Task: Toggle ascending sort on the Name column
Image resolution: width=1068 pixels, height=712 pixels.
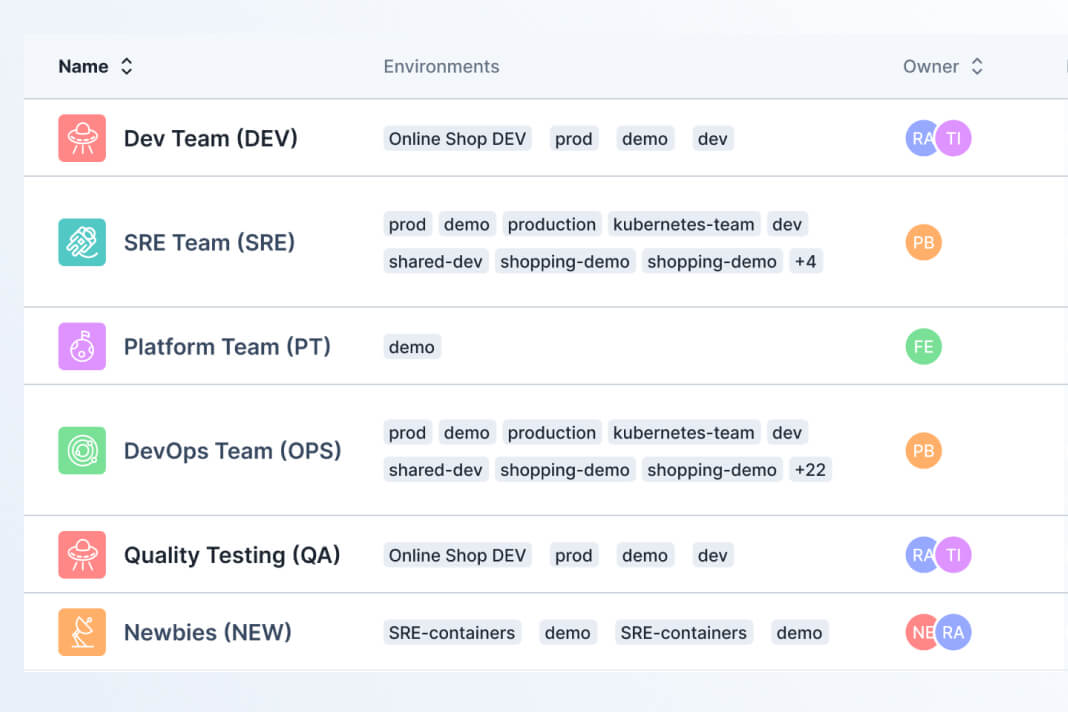Action: [126, 61]
